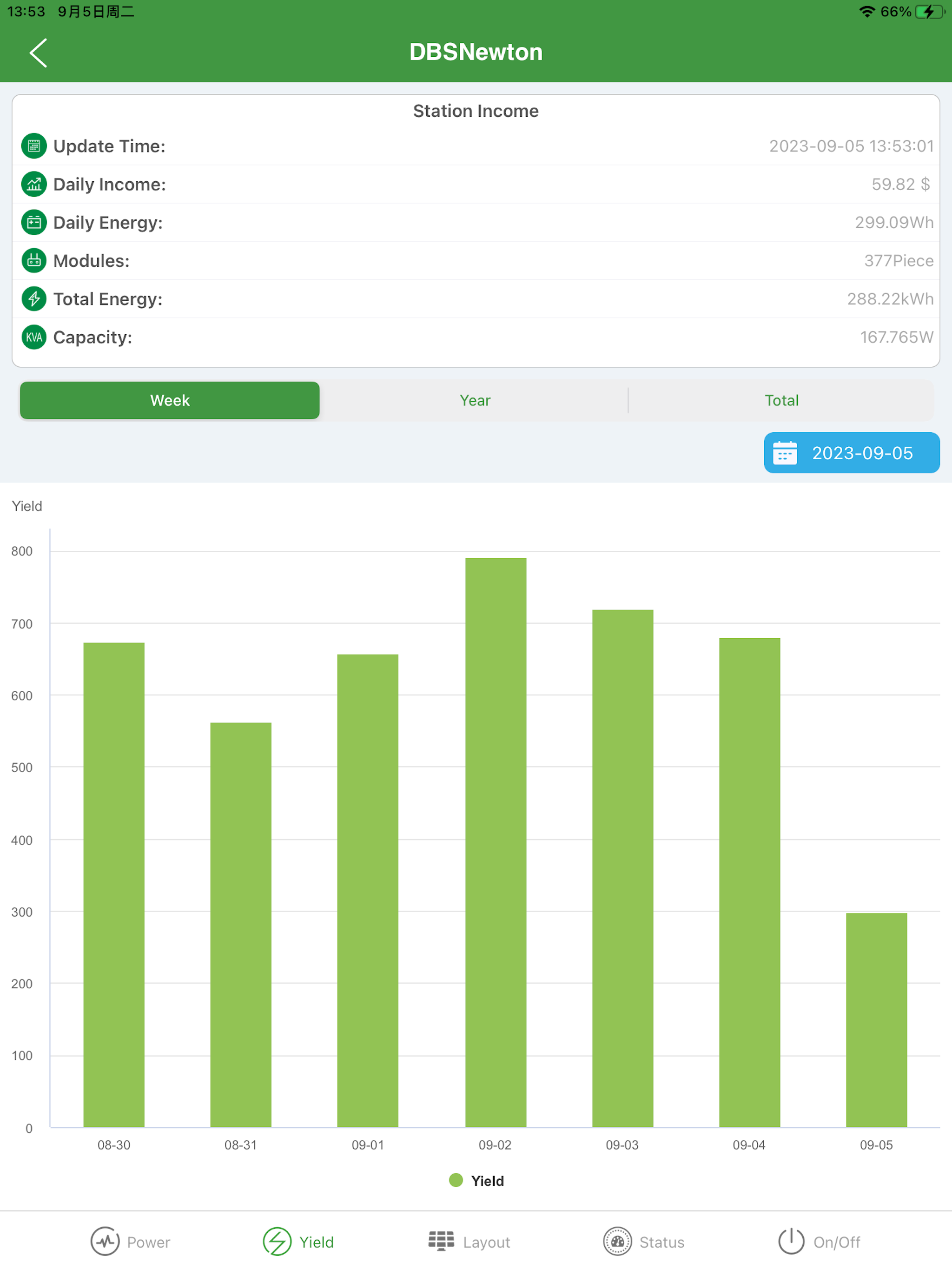Click the 09-02 date axis label

[495, 1145]
